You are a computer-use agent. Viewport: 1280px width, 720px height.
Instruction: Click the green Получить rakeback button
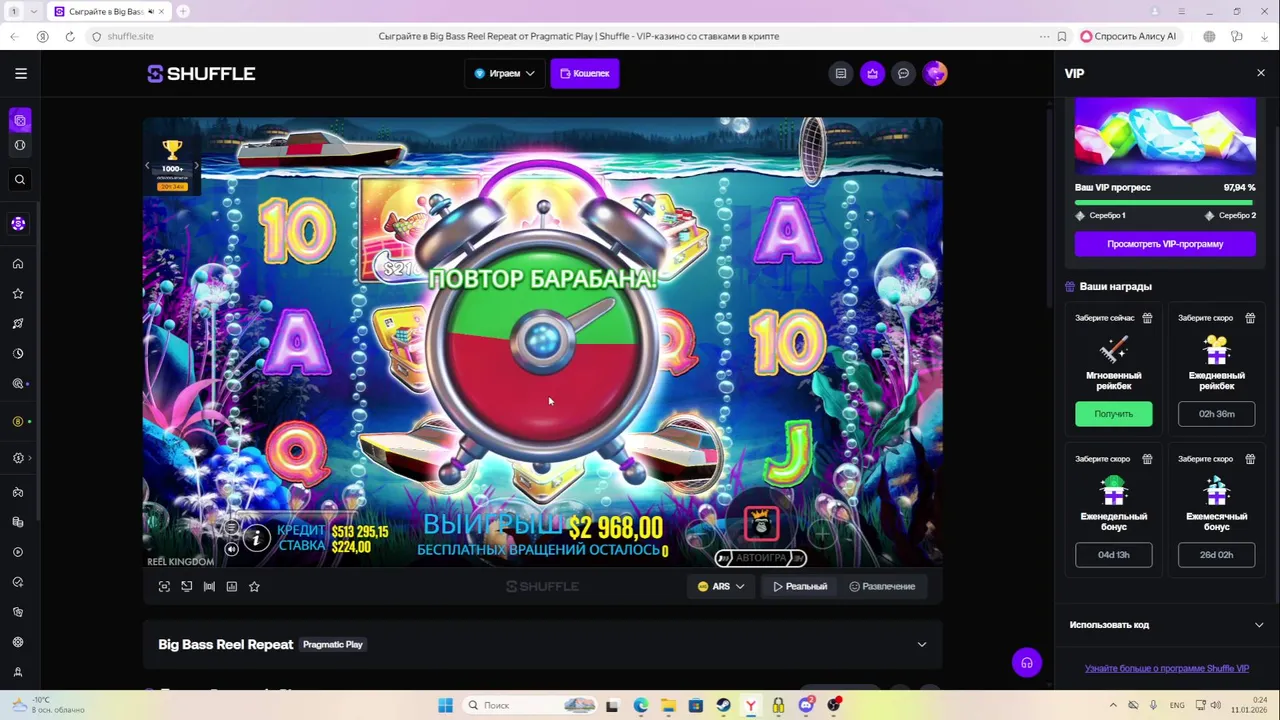pos(1114,414)
